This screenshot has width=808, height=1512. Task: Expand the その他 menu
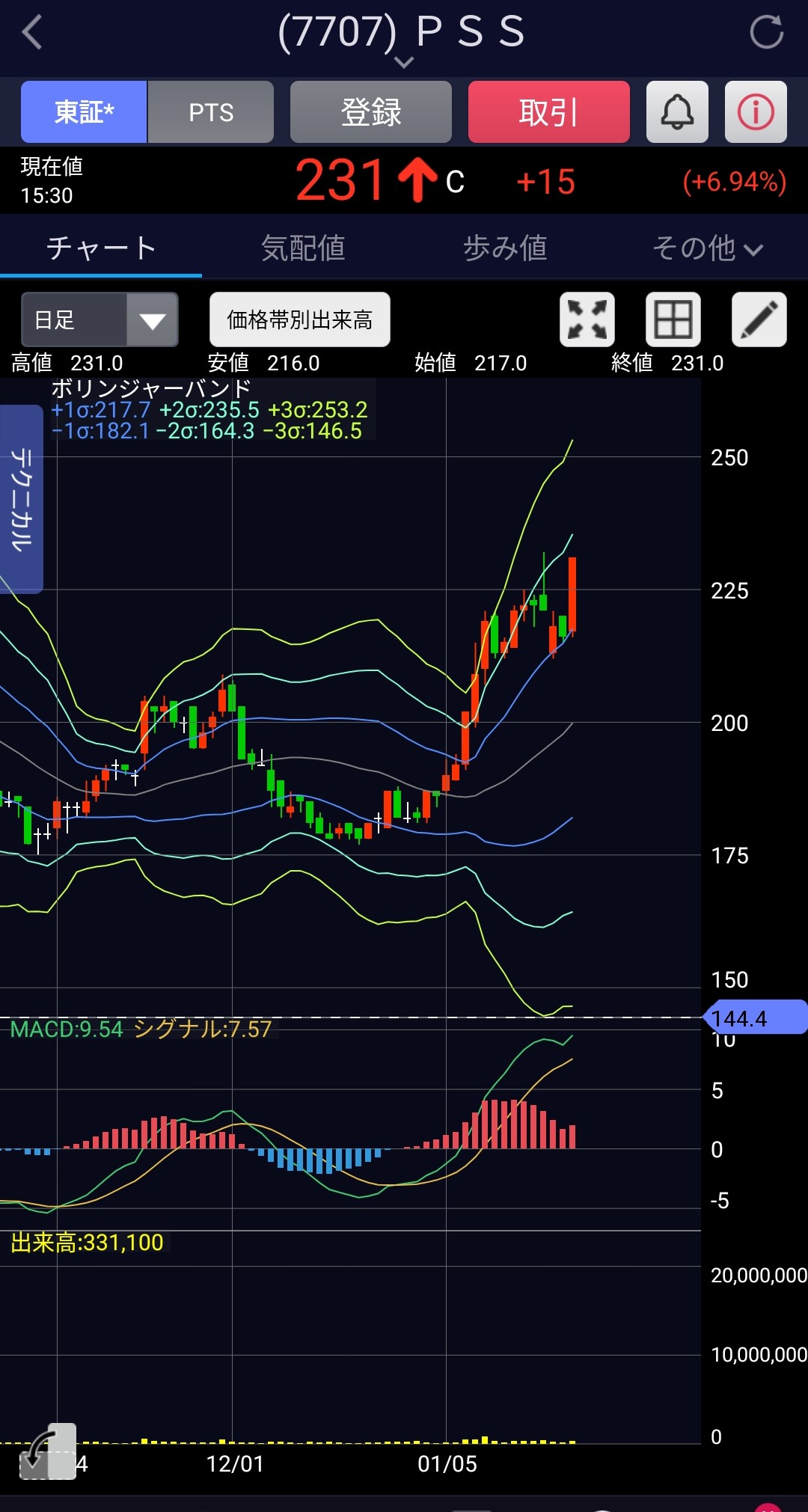pyautogui.click(x=707, y=248)
